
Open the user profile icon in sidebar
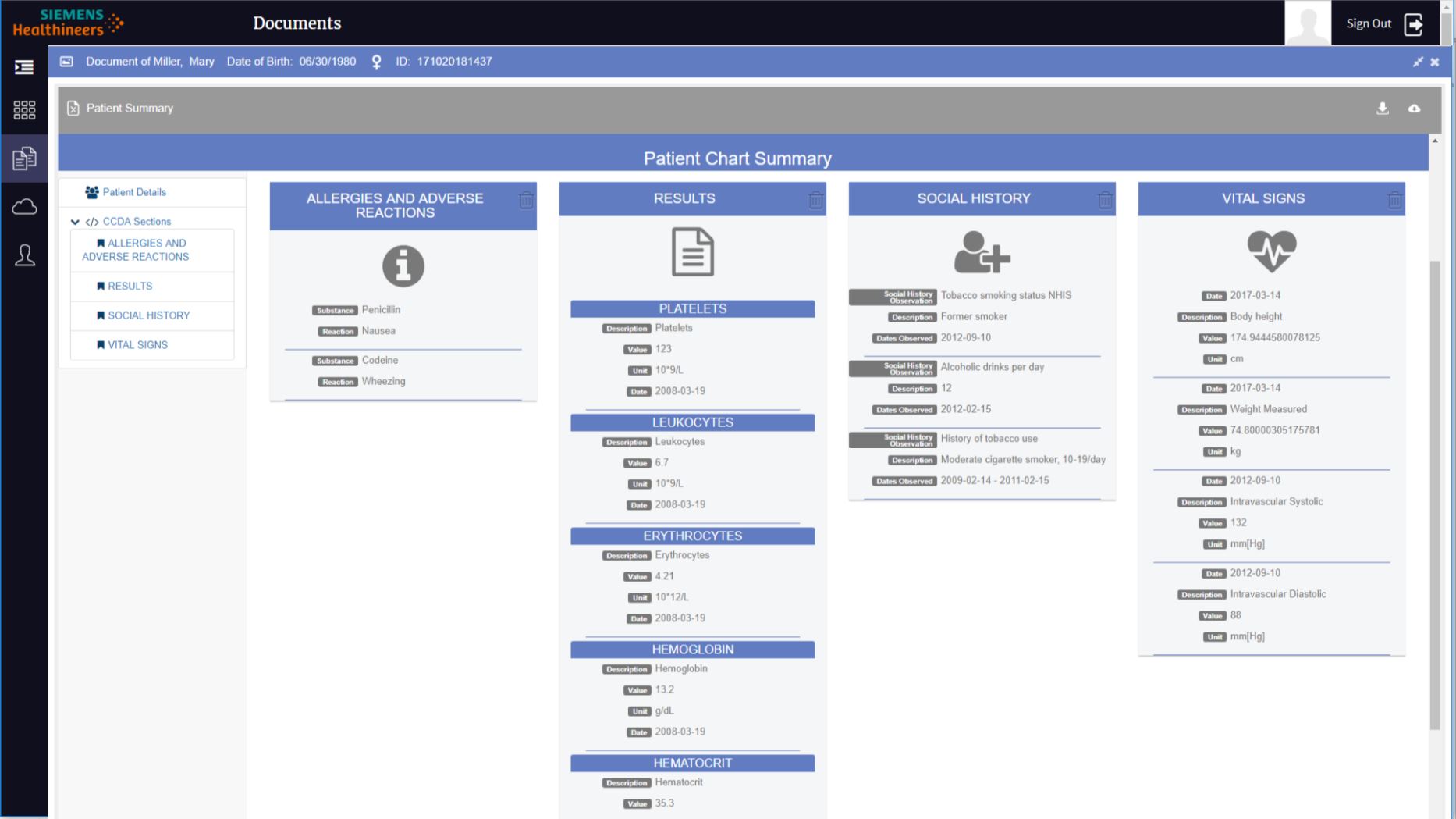(x=24, y=255)
